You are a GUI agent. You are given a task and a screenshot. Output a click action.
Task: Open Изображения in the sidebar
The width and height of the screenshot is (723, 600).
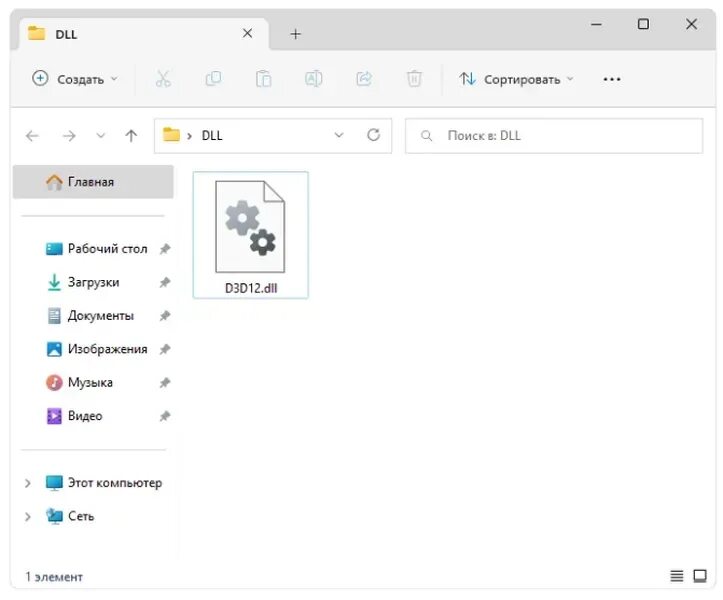click(97, 349)
